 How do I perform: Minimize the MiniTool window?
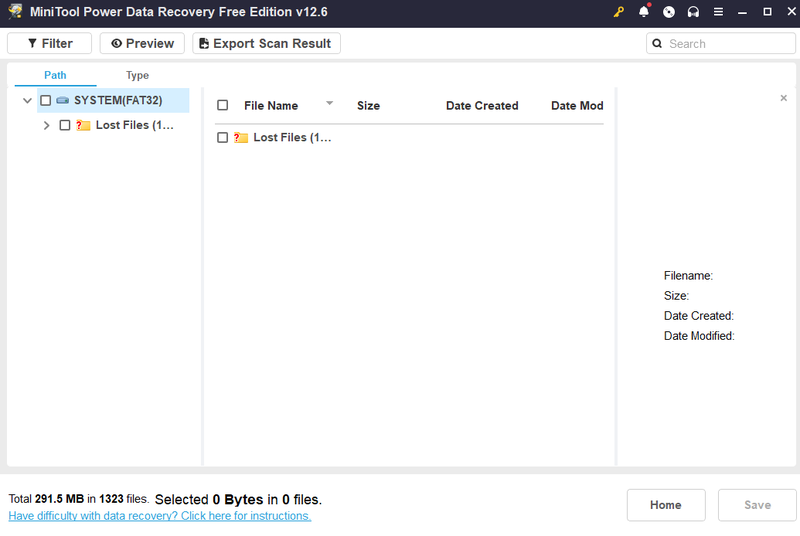click(742, 12)
